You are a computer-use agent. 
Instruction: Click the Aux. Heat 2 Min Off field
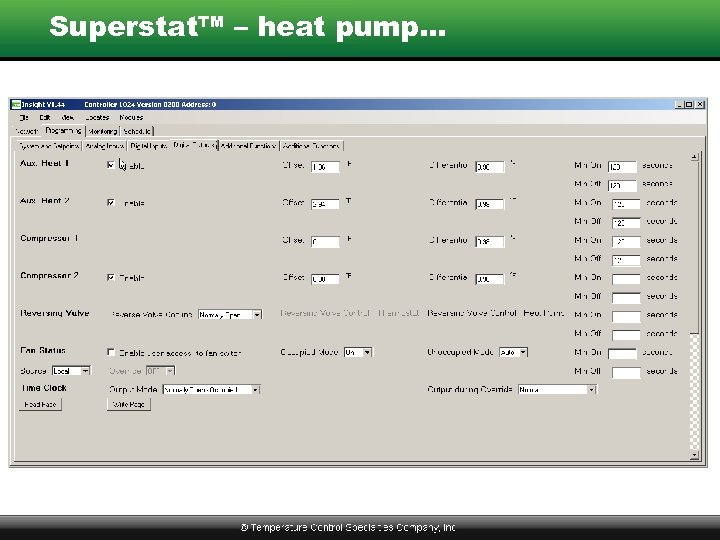pos(626,223)
